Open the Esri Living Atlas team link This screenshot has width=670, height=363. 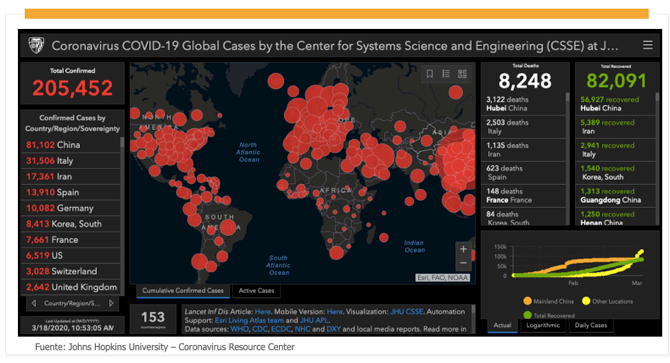(249, 320)
